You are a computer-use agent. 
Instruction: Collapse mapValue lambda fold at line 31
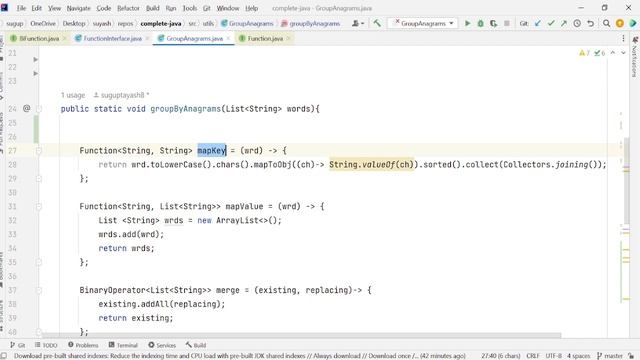39,207
